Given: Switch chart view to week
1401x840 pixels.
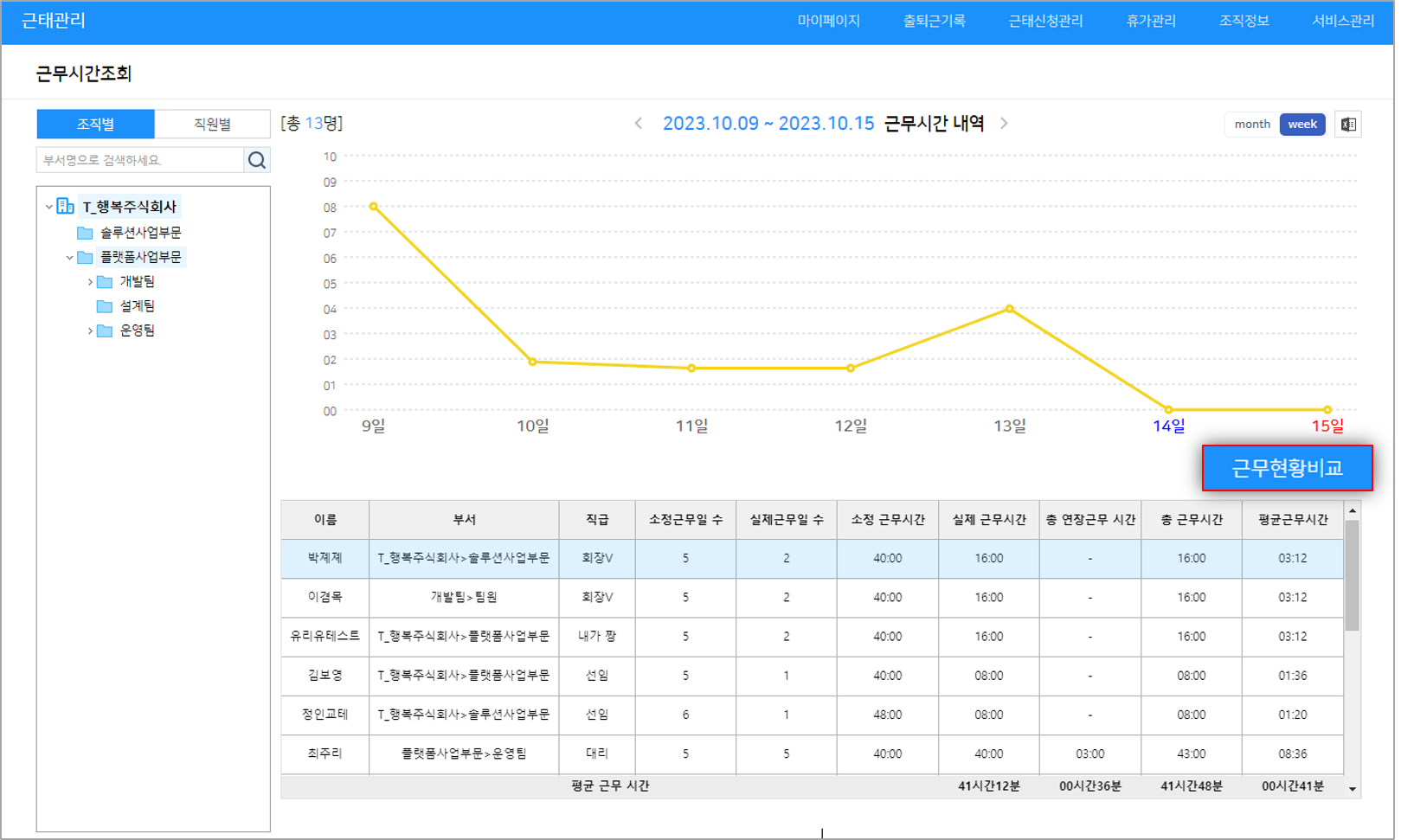Looking at the screenshot, I should (1301, 125).
